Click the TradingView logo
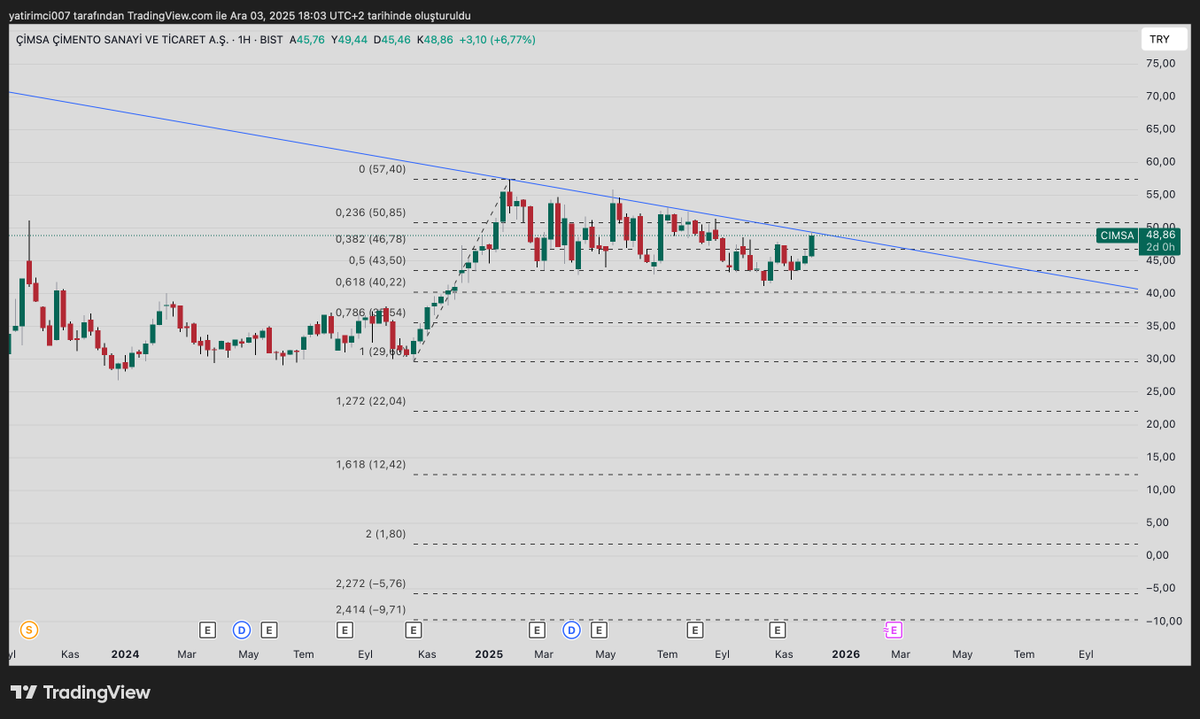 tap(80, 692)
